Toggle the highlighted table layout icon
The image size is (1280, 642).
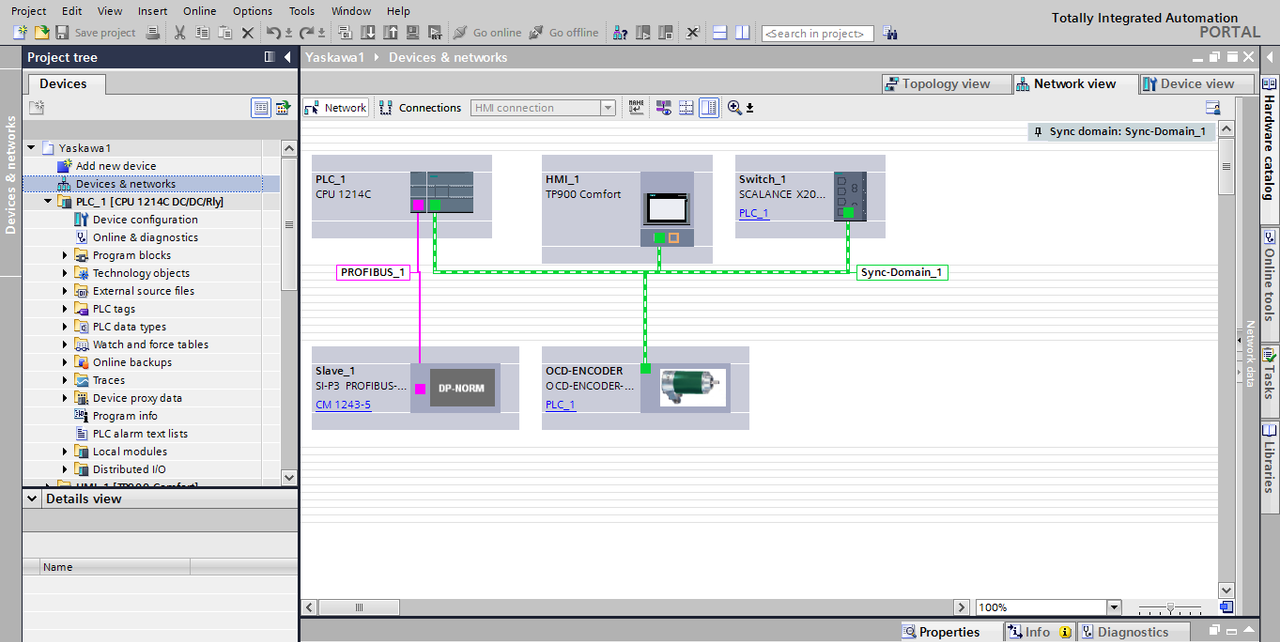click(x=709, y=108)
